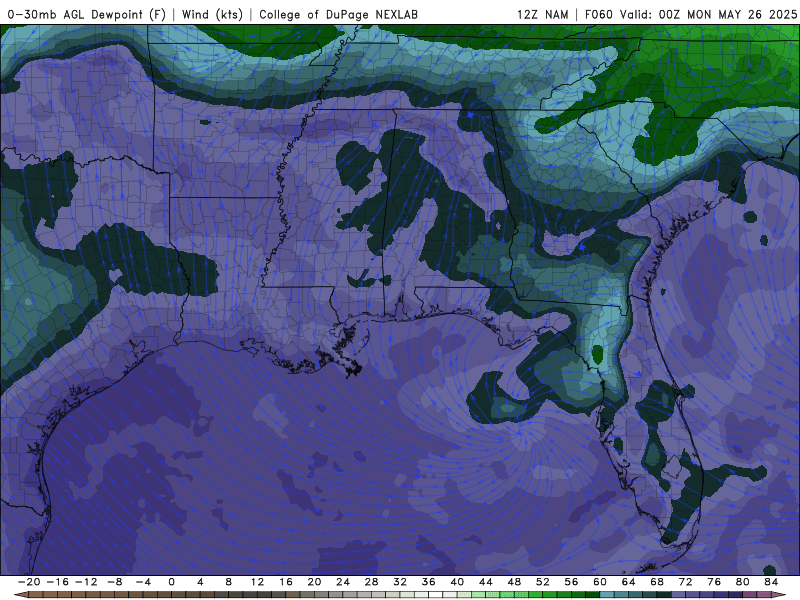
Task: Click the "Valid: 00Z MON MAY 26 2025" text
Action: coord(708,14)
